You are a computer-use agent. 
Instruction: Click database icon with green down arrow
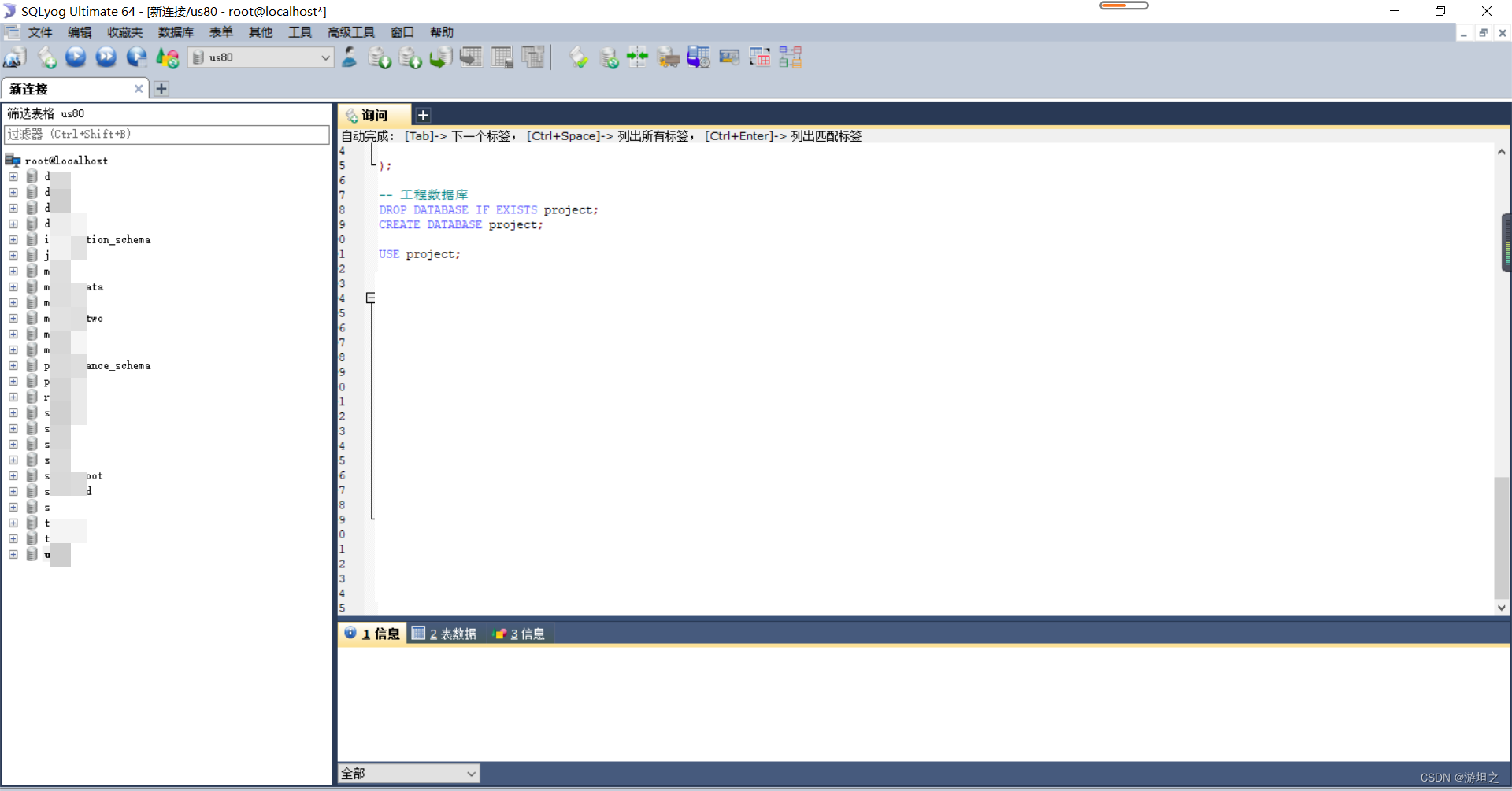(x=380, y=57)
